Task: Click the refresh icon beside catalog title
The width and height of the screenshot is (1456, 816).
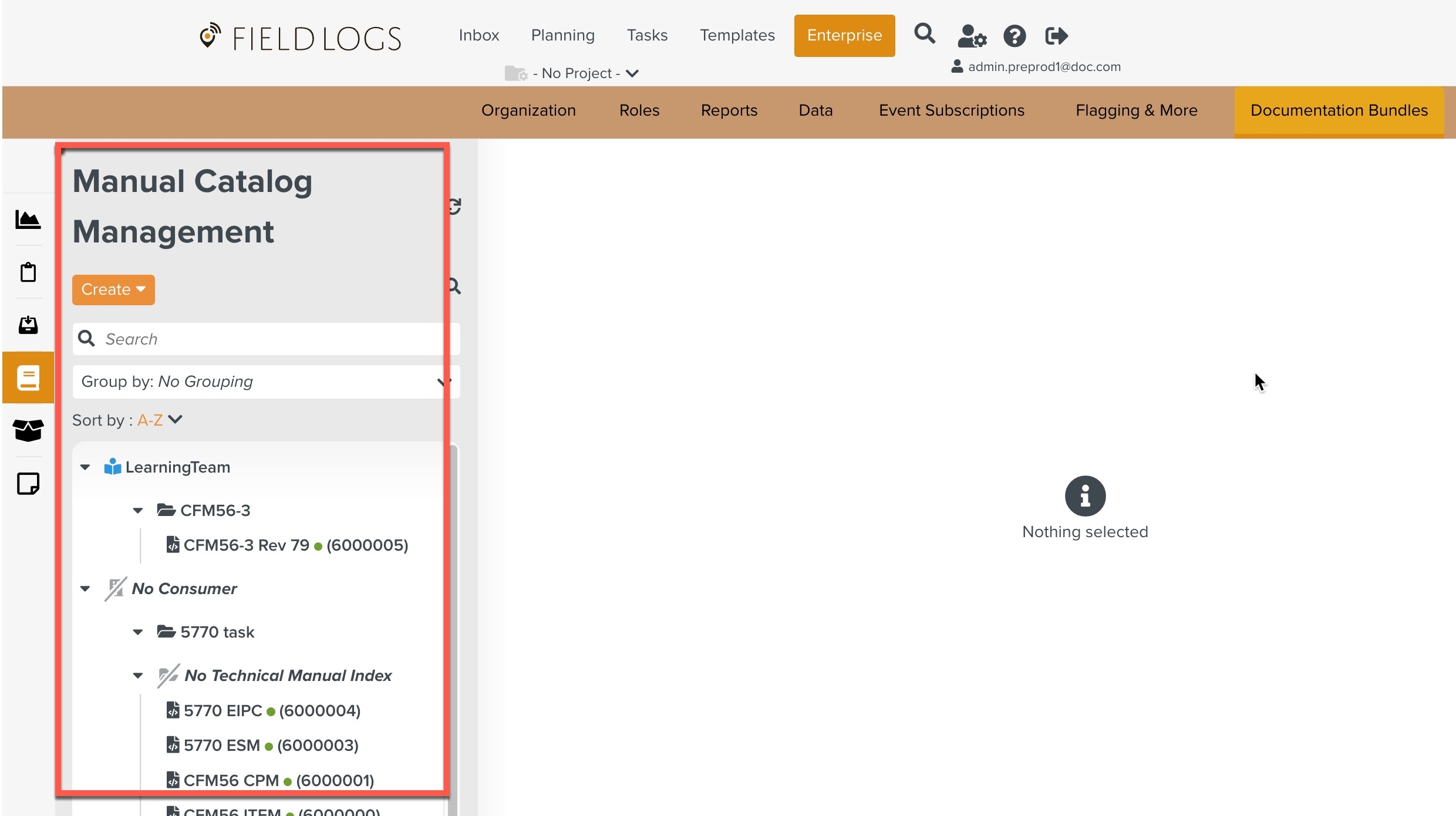Action: click(x=454, y=206)
